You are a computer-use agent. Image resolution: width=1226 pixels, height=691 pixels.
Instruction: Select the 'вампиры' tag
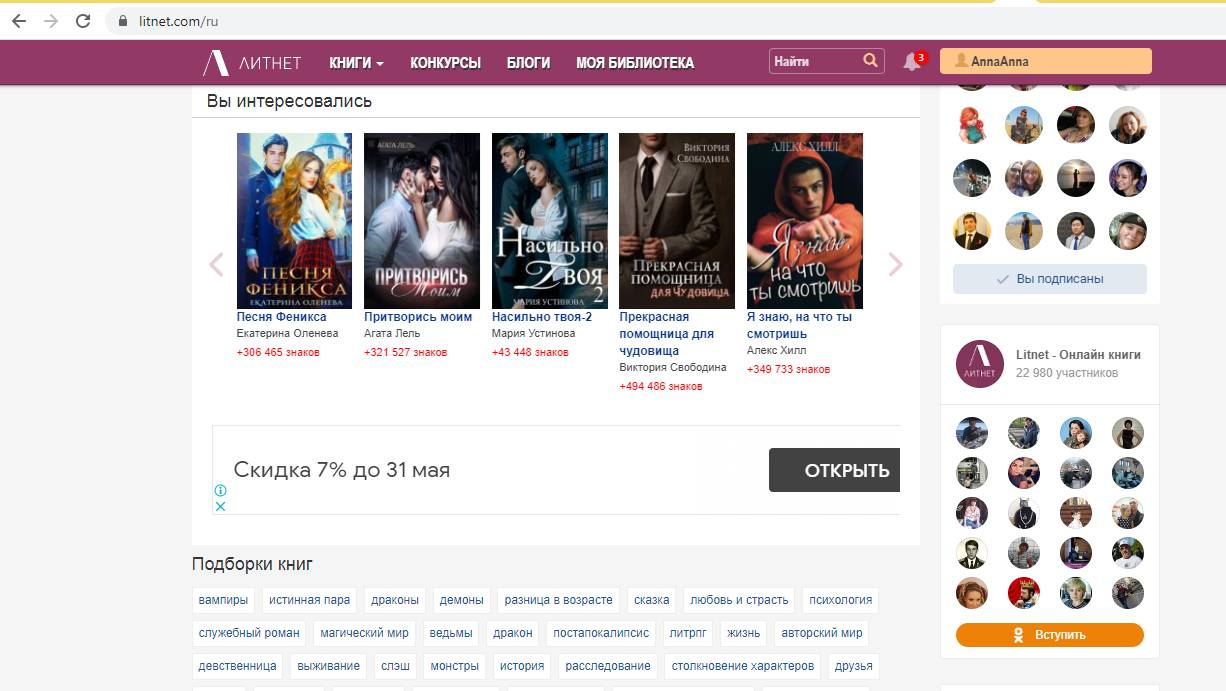point(223,600)
